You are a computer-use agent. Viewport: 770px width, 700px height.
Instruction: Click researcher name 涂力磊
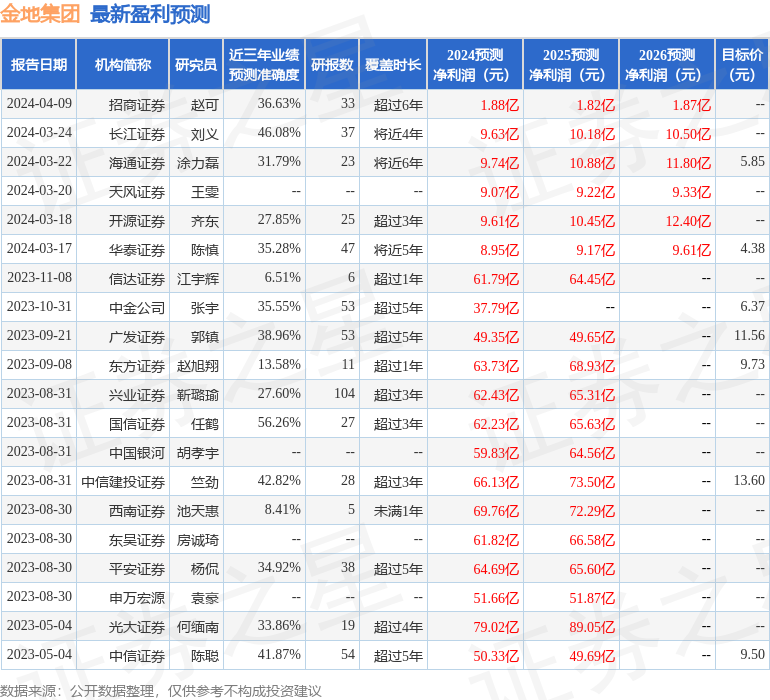(198, 163)
